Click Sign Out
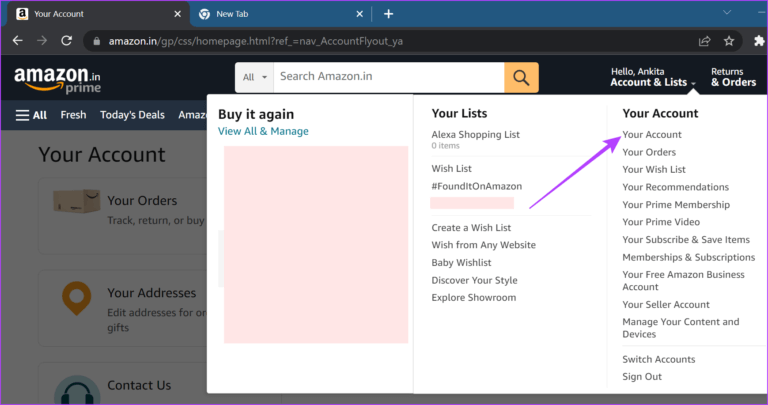Screen dimensions: 768x405 pyautogui.click(x=642, y=377)
